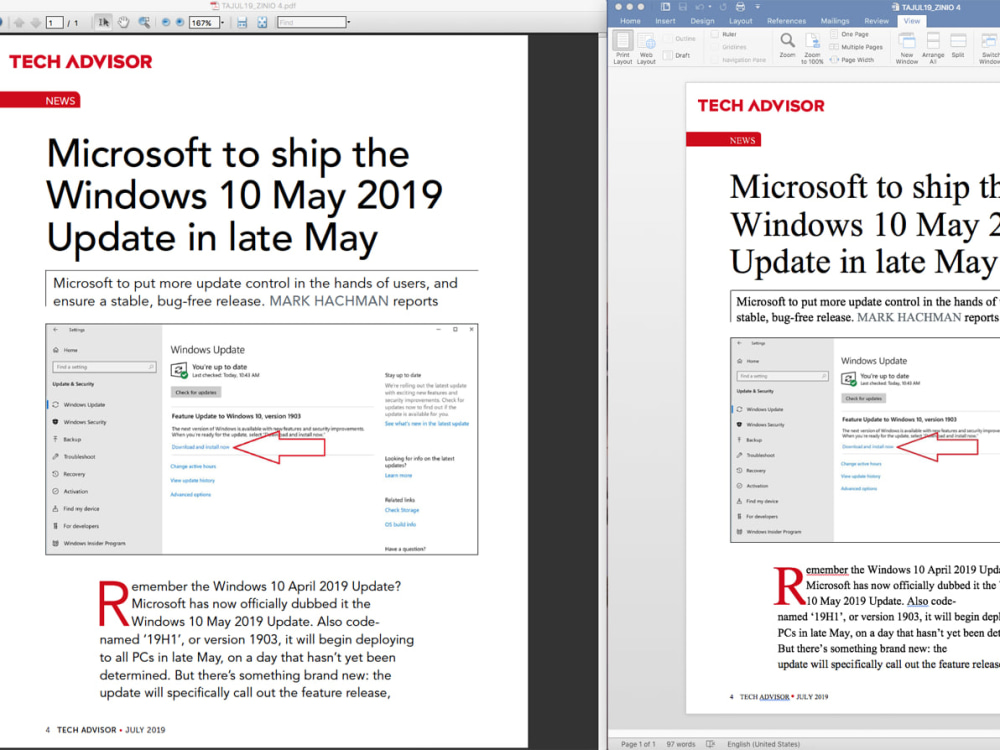
Task: Click the MARK HACHMAN byline in Word document
Action: [909, 318]
